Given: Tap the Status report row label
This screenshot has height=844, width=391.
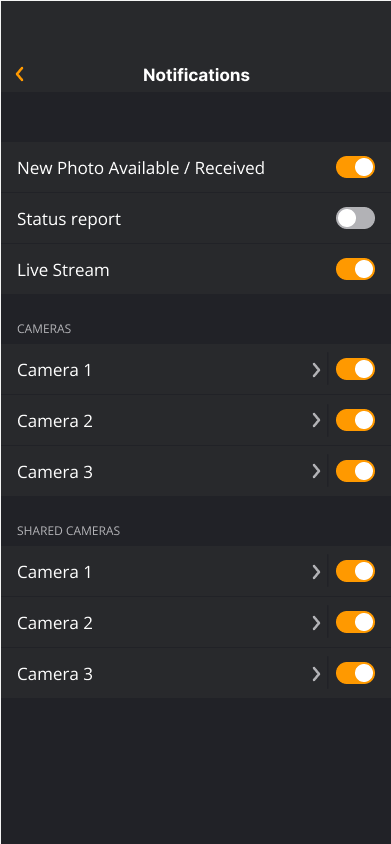Looking at the screenshot, I should (69, 220).
